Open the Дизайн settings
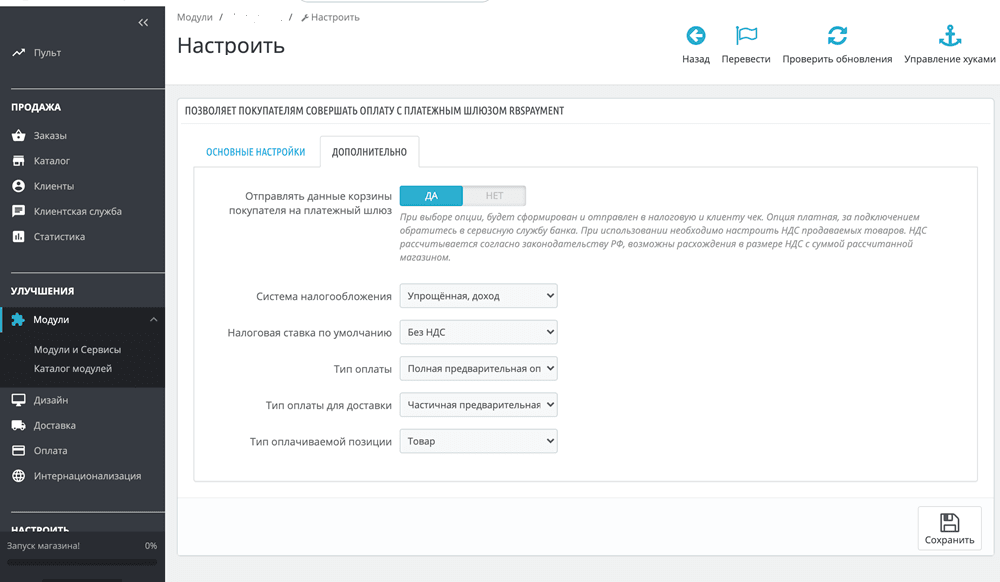The width and height of the screenshot is (1000, 582). tap(46, 399)
